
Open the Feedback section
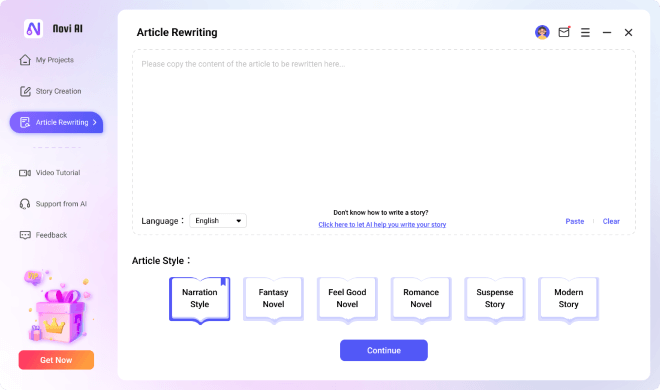coord(43,235)
